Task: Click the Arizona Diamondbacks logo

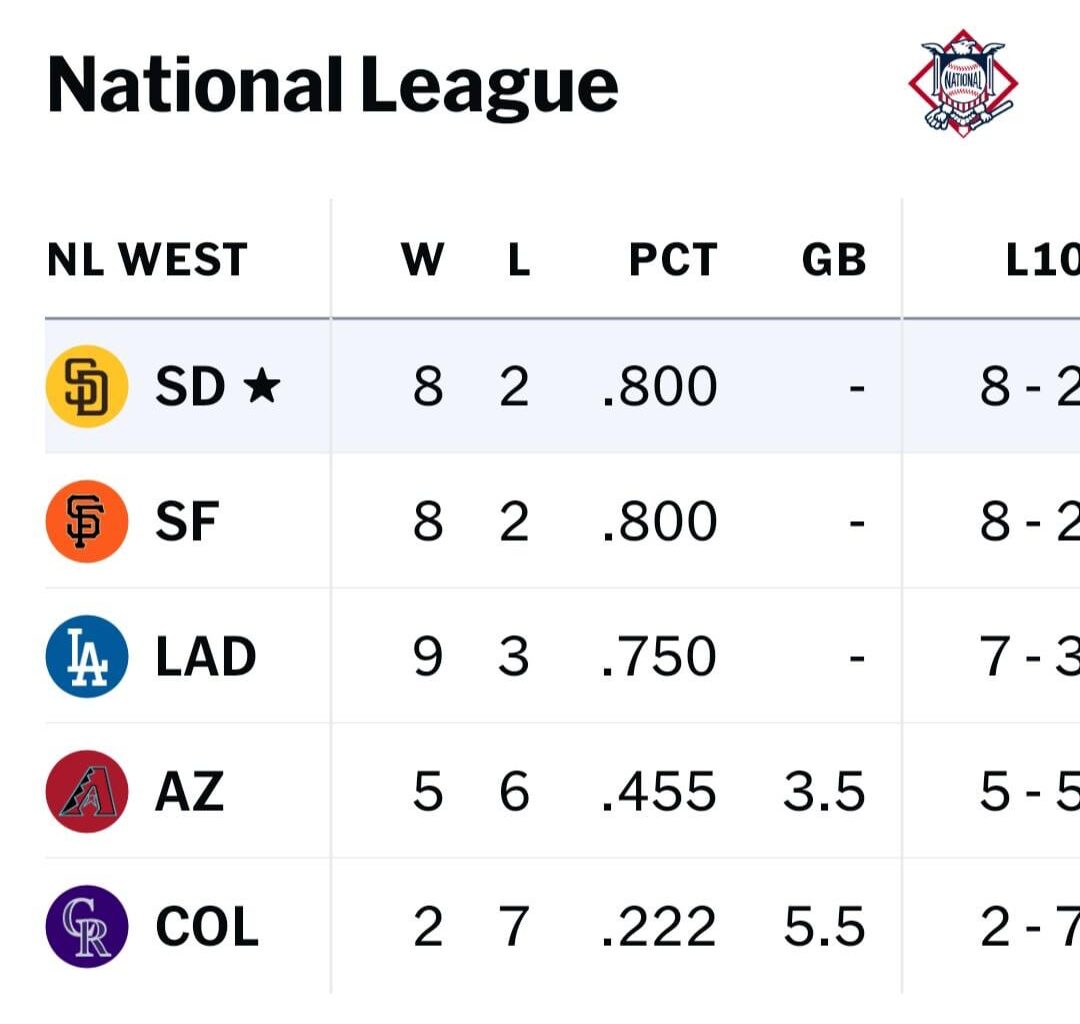Action: click(86, 791)
